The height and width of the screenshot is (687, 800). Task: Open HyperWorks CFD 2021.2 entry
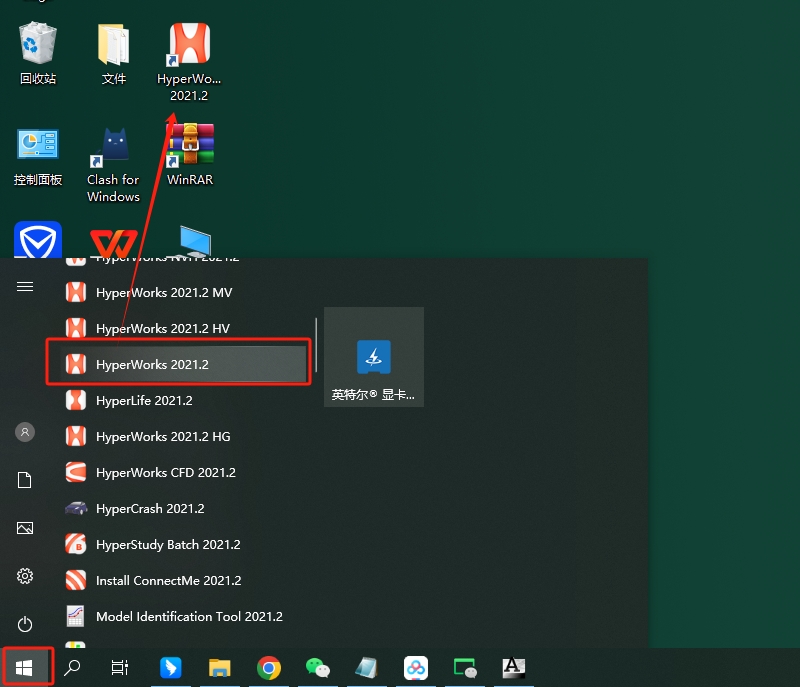(186, 472)
